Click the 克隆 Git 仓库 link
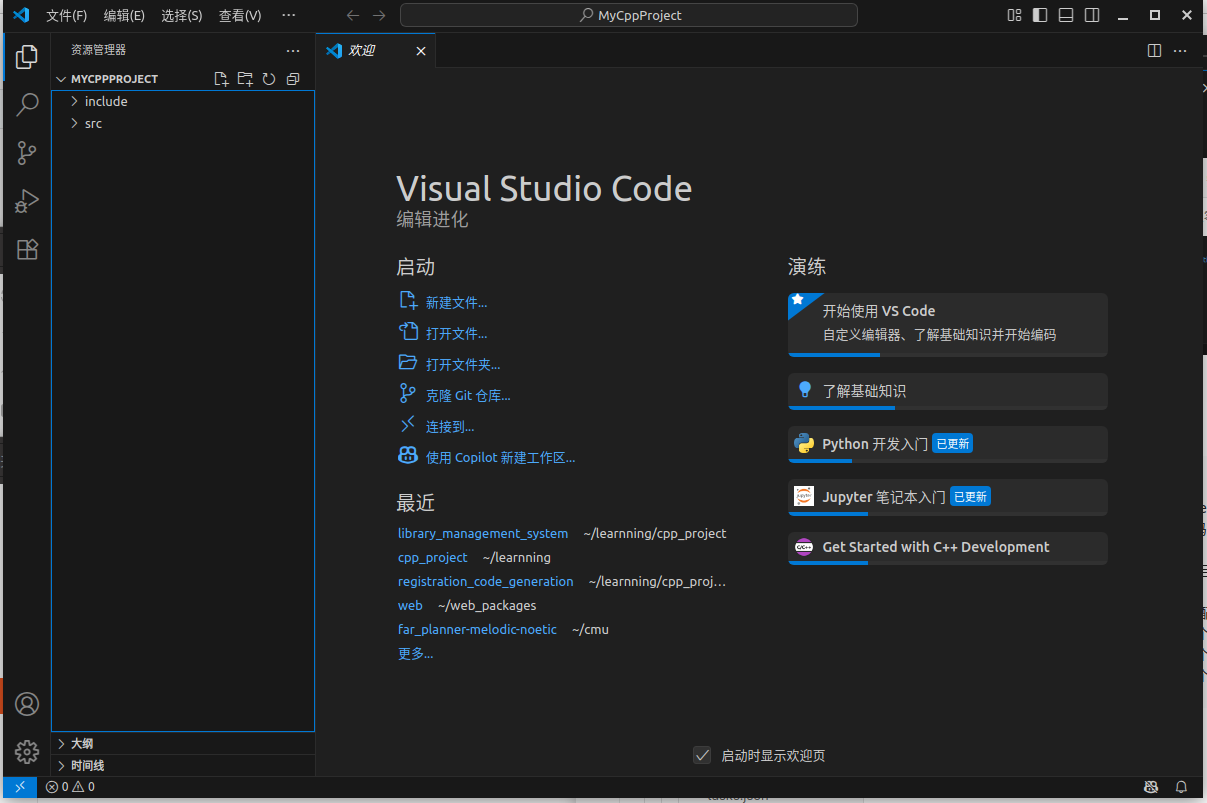The width and height of the screenshot is (1207, 803). click(467, 396)
